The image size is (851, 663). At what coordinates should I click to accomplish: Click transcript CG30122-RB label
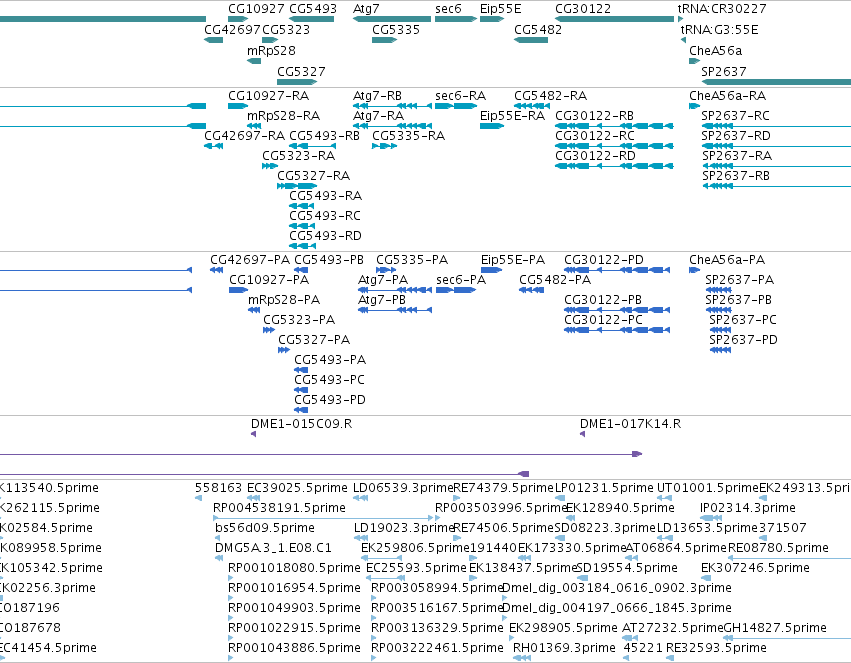point(594,116)
